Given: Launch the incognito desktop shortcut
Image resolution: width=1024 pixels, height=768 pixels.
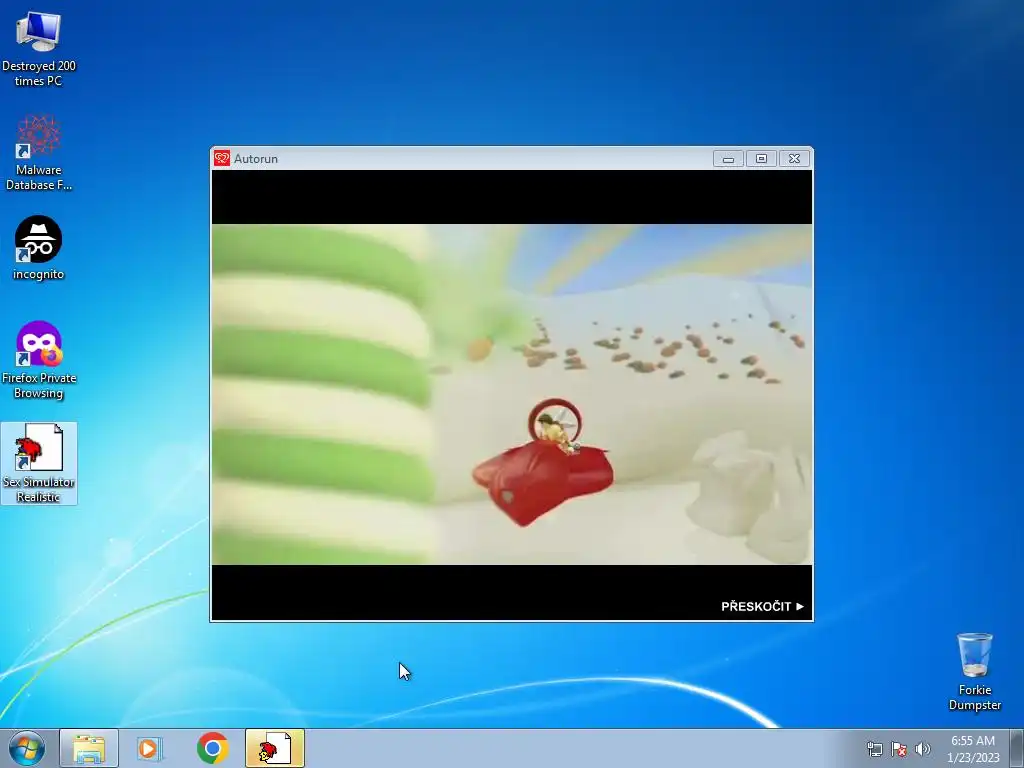Looking at the screenshot, I should tap(39, 248).
